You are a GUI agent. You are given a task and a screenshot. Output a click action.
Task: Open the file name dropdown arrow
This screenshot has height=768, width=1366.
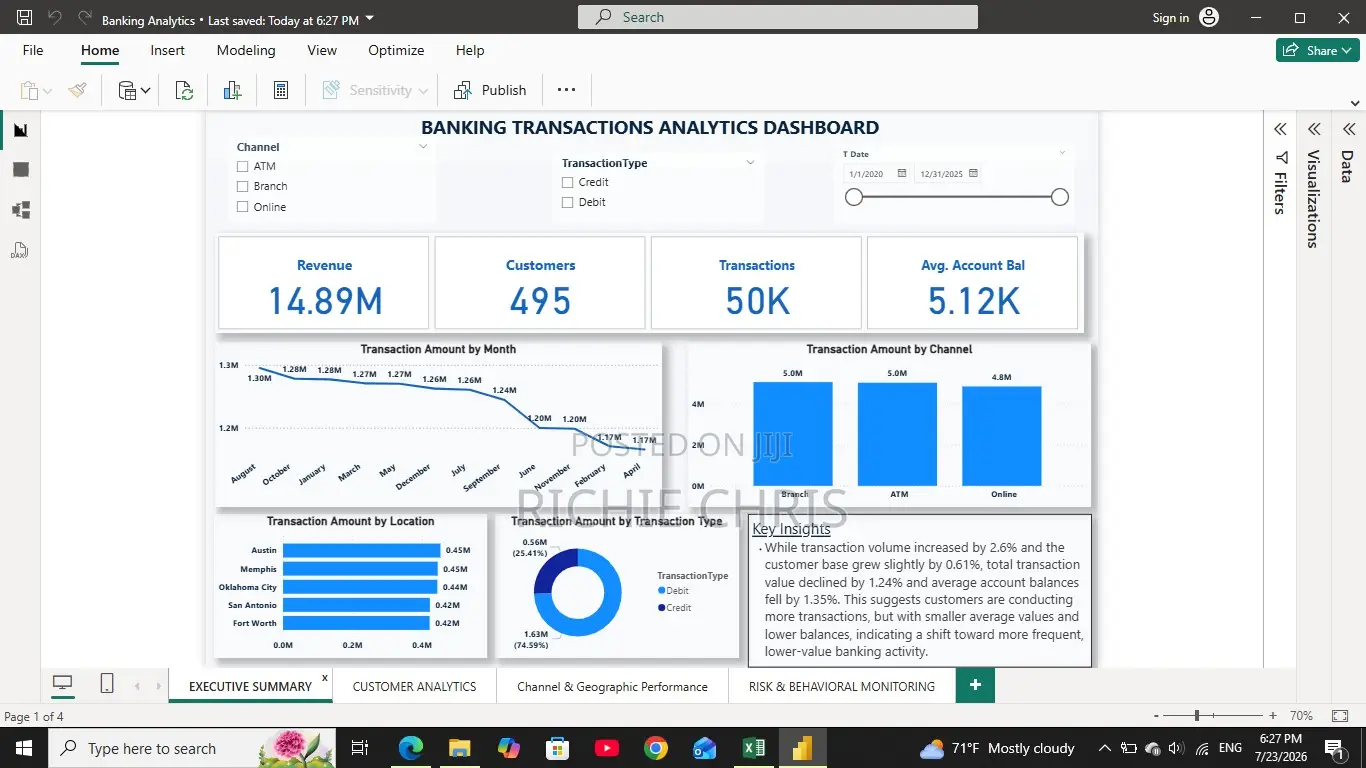370,19
